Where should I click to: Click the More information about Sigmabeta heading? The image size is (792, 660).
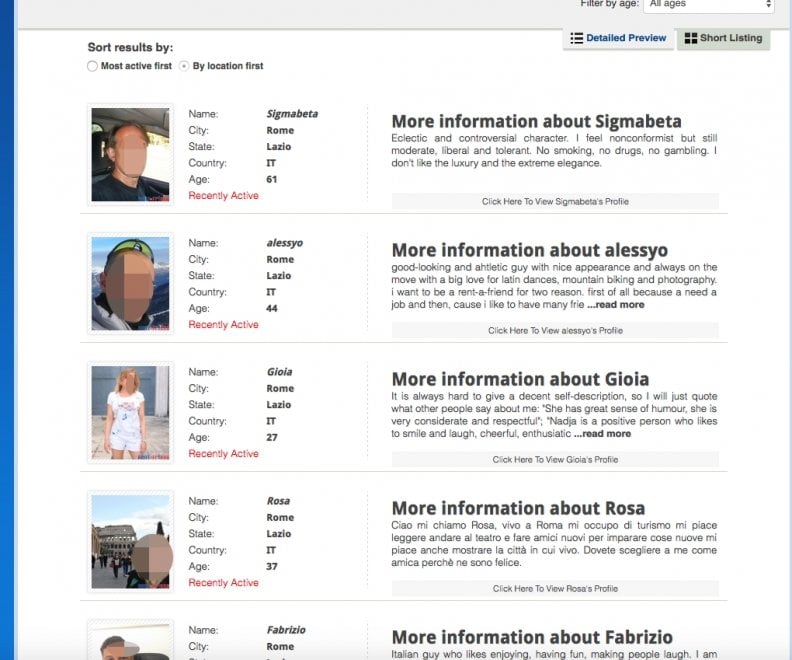point(536,122)
